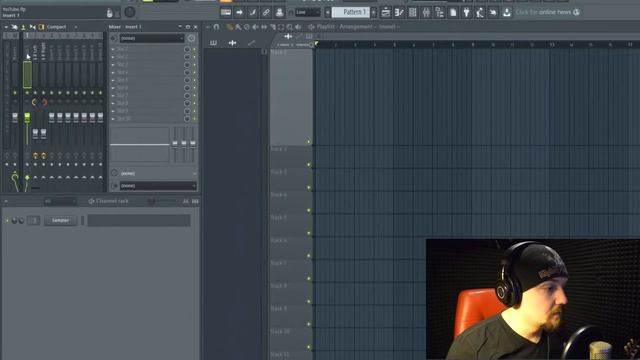
Task: Mute playlist Track 8 green LED
Action: [x=309, y=301]
